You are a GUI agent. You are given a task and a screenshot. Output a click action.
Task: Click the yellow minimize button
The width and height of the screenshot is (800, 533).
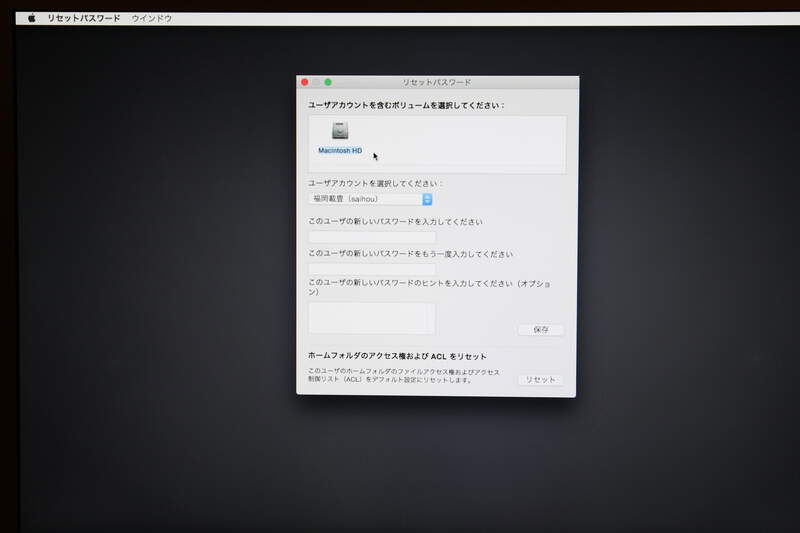316,82
